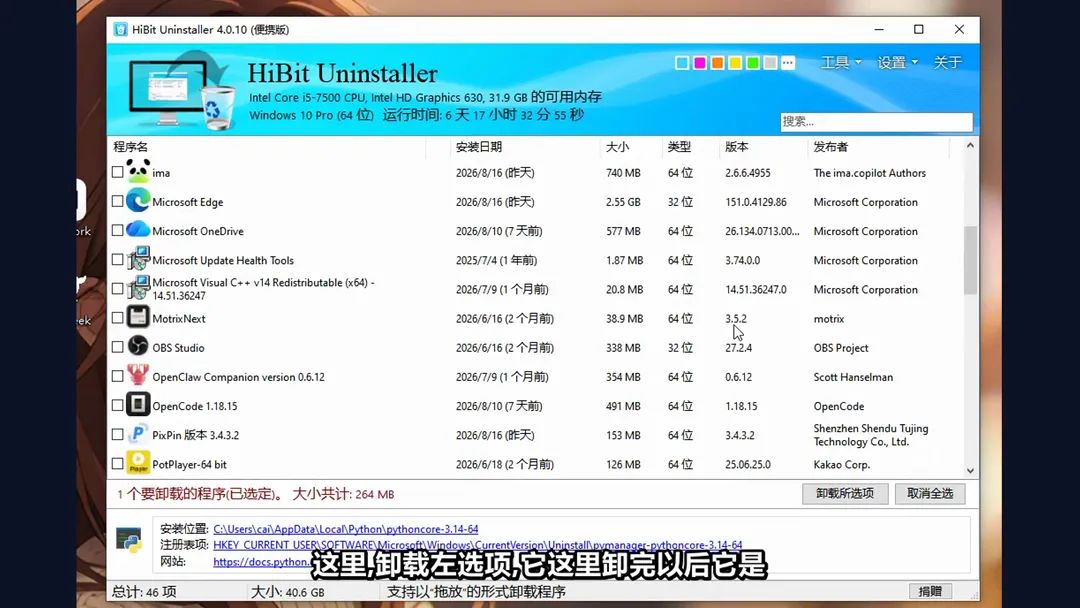Open the HKEY_CURRENT_USER registry key link

477,545
